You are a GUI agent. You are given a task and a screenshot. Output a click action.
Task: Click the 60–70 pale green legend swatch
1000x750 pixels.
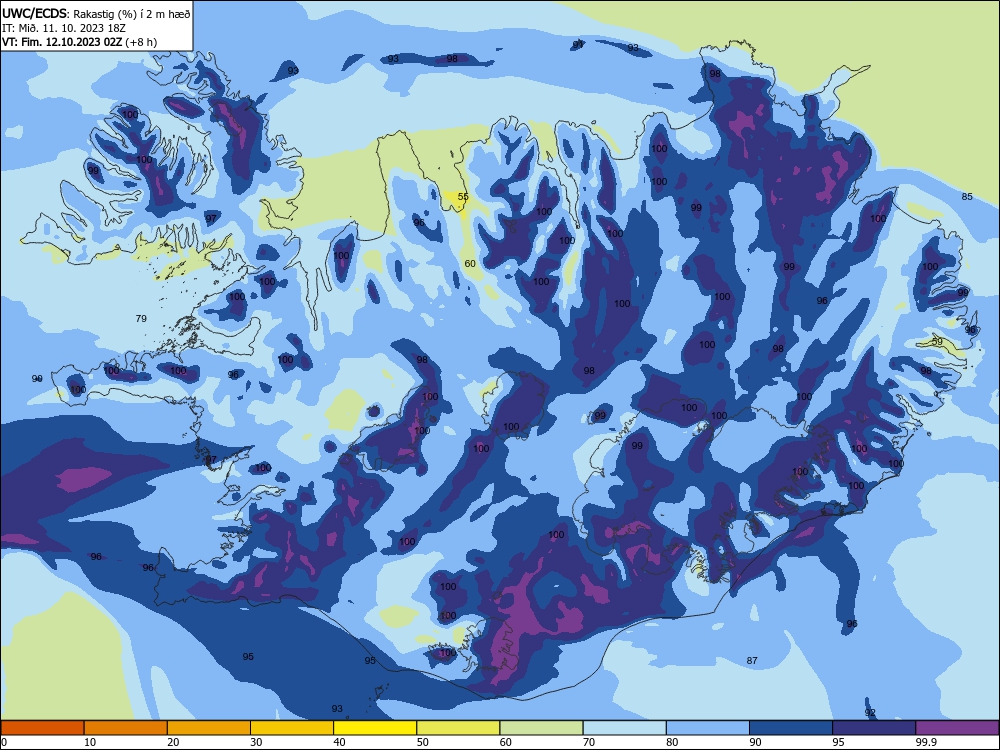pos(541,728)
